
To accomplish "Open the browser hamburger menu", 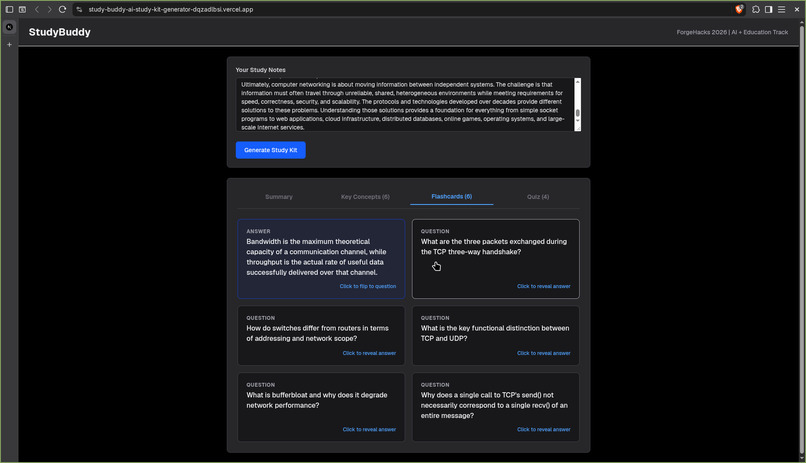I will pyautogui.click(x=781, y=9).
